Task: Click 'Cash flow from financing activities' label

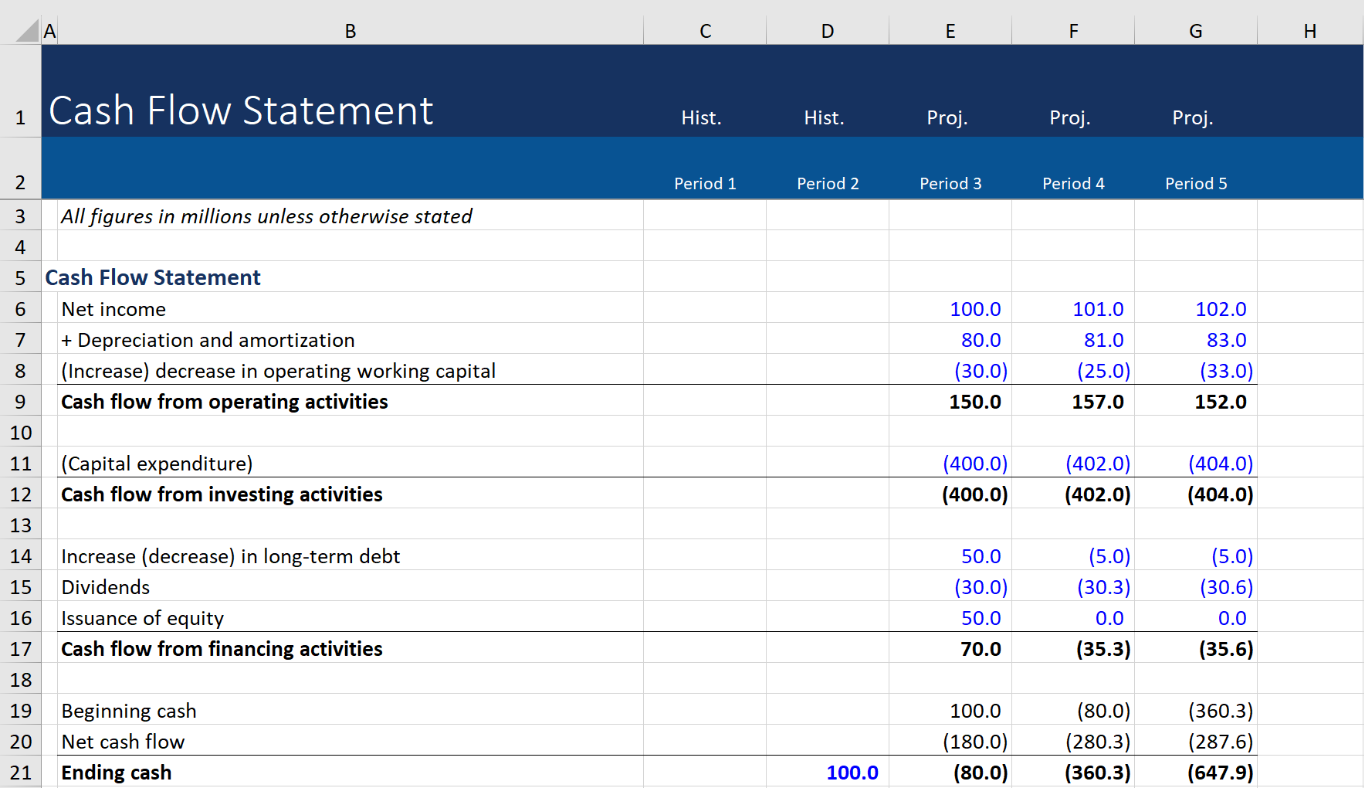Action: pyautogui.click(x=222, y=649)
